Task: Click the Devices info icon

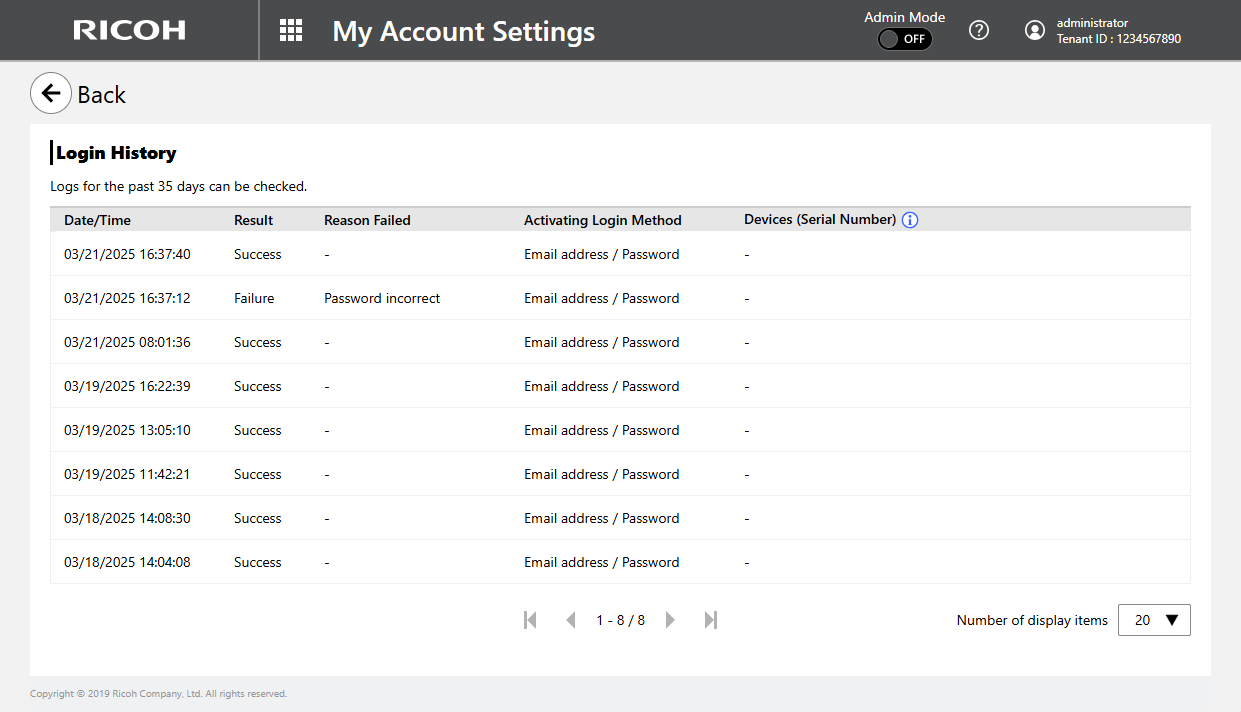Action: click(x=909, y=220)
